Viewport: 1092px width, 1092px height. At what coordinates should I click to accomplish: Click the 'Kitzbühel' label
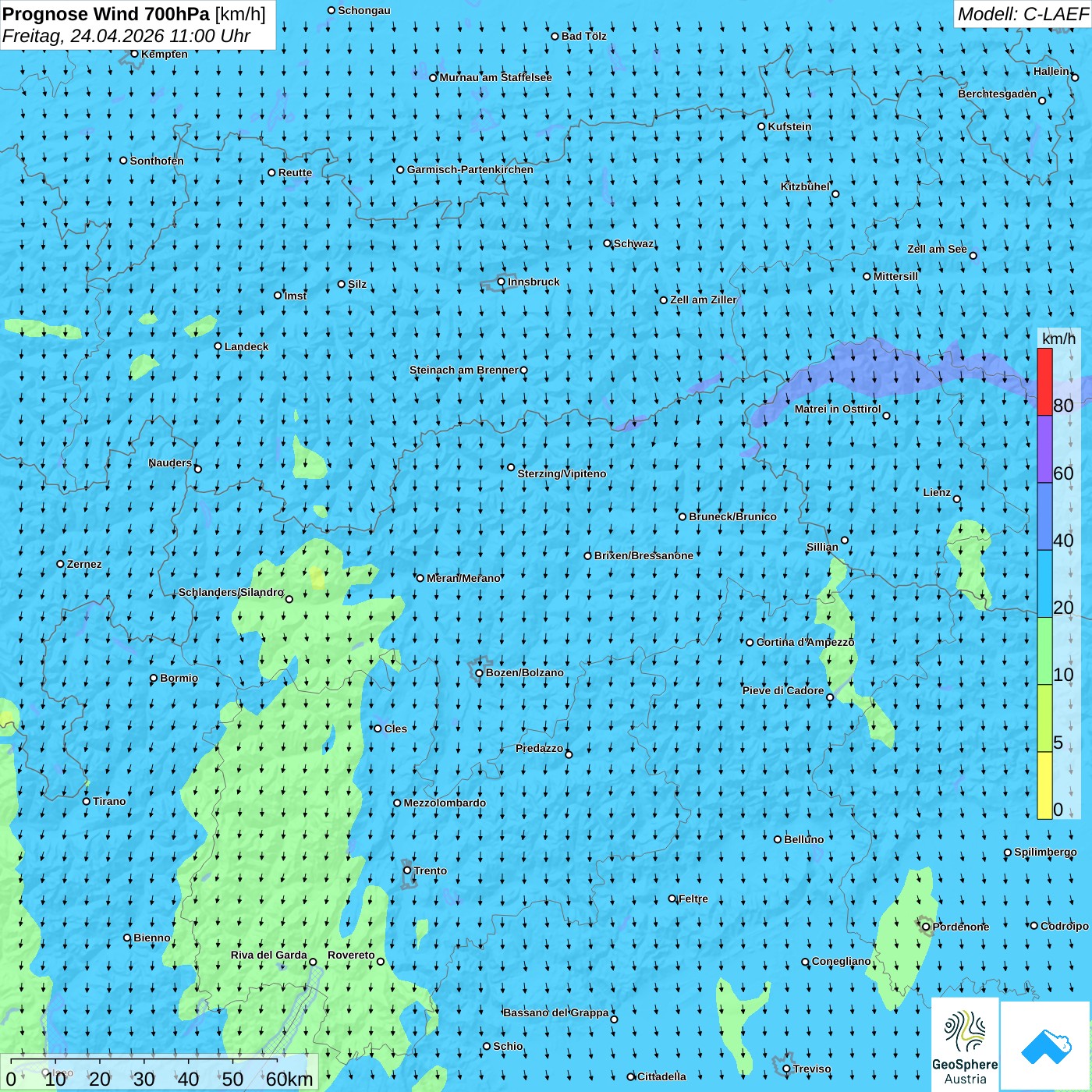805,186
